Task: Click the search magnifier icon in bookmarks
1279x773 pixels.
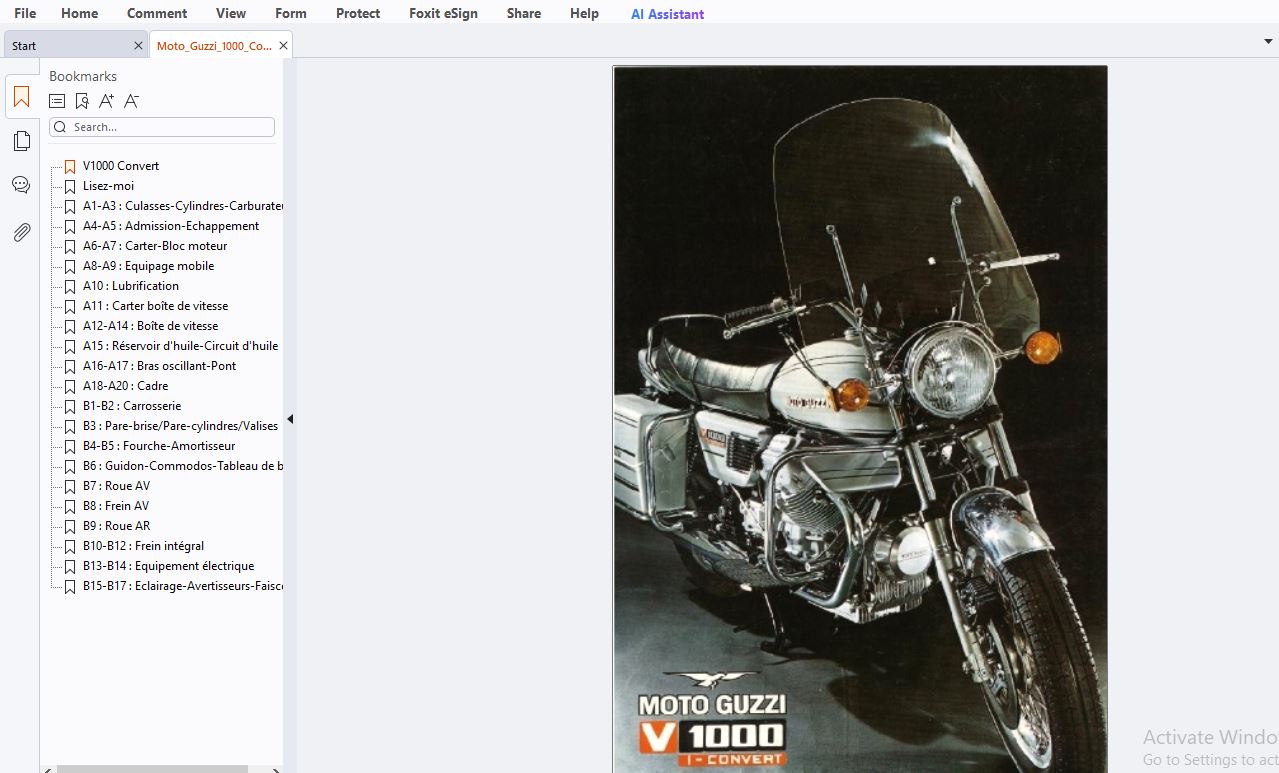Action: [60, 127]
